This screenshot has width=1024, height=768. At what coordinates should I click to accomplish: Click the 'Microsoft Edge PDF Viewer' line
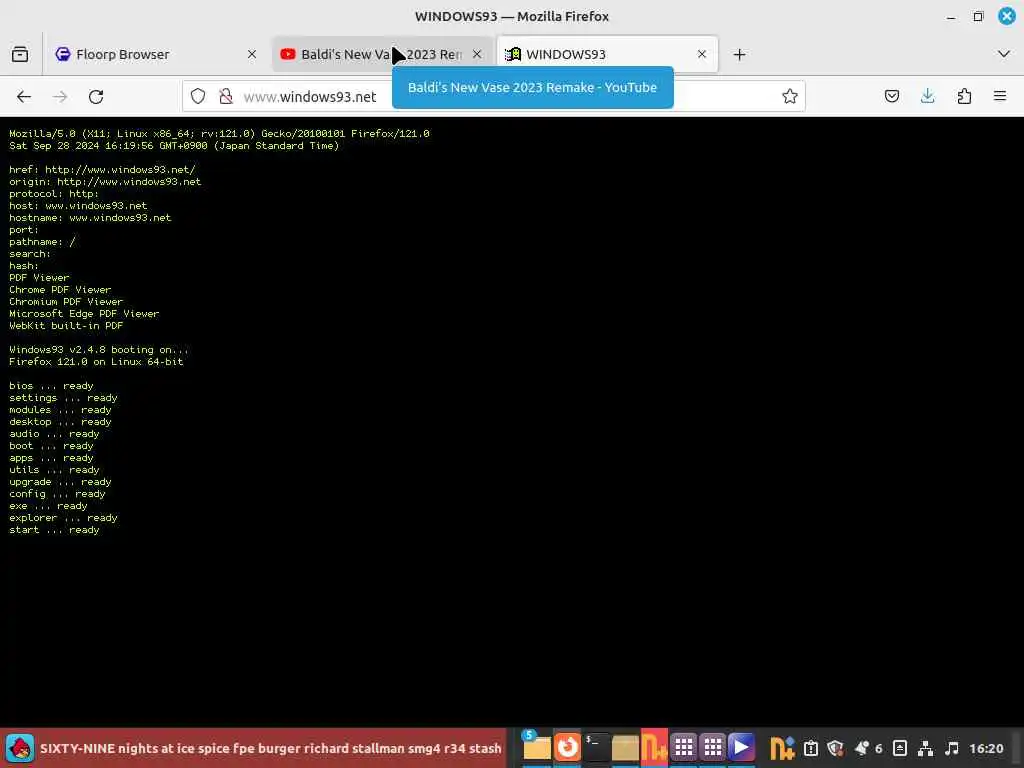(x=84, y=313)
